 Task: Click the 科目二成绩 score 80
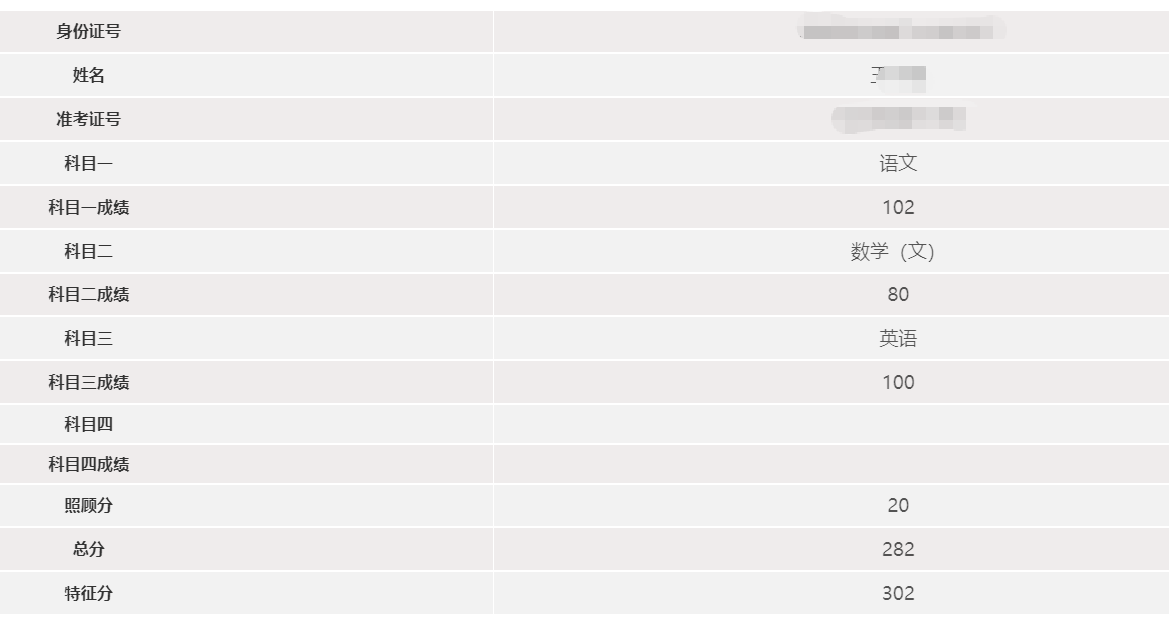tap(898, 295)
